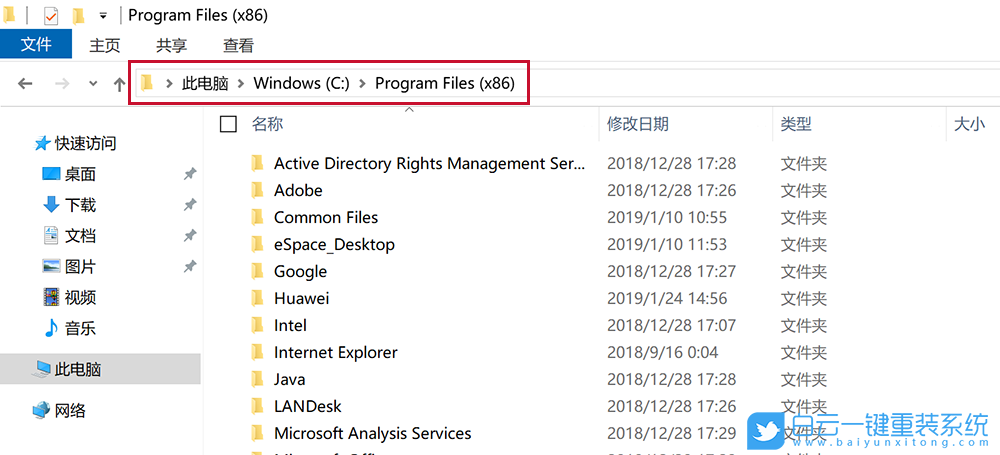Click the up-one-level arrow
The height and width of the screenshot is (455, 1000).
coord(120,84)
